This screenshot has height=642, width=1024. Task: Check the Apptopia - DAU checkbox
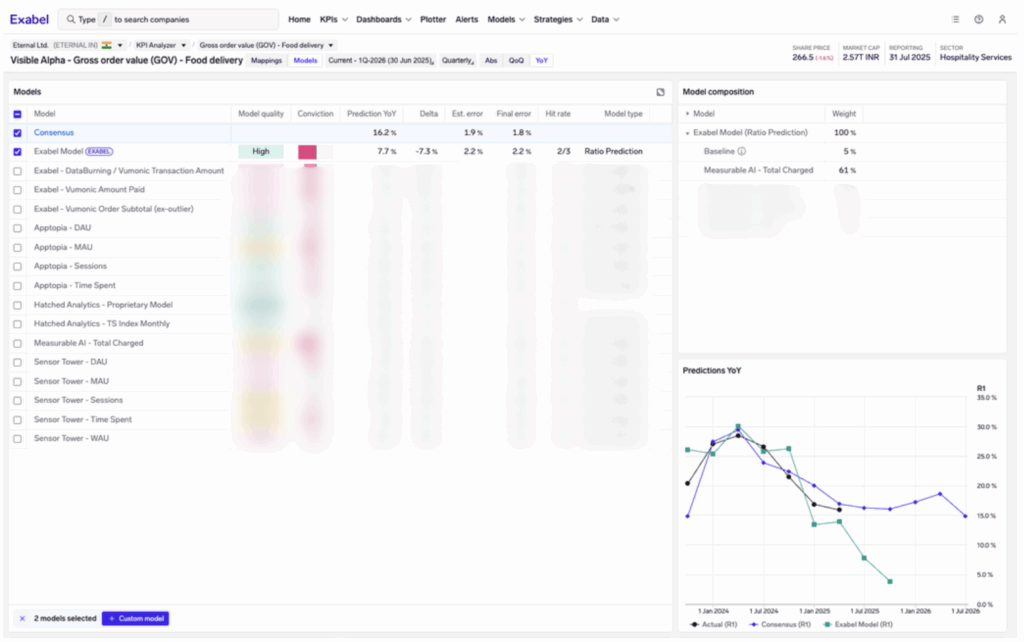tap(18, 229)
